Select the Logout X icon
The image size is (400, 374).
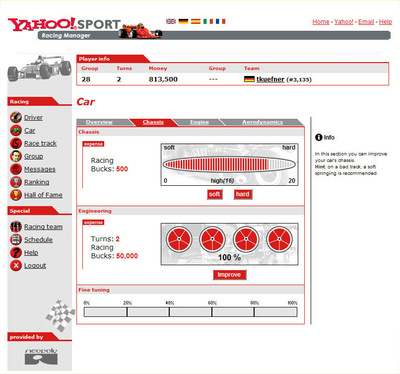[x=16, y=266]
